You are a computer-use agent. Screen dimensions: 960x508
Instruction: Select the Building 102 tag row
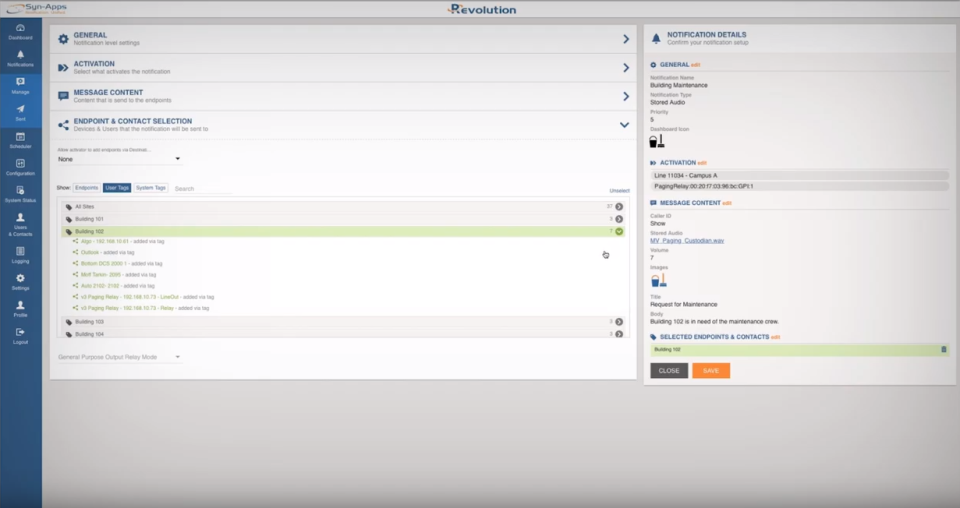[343, 231]
